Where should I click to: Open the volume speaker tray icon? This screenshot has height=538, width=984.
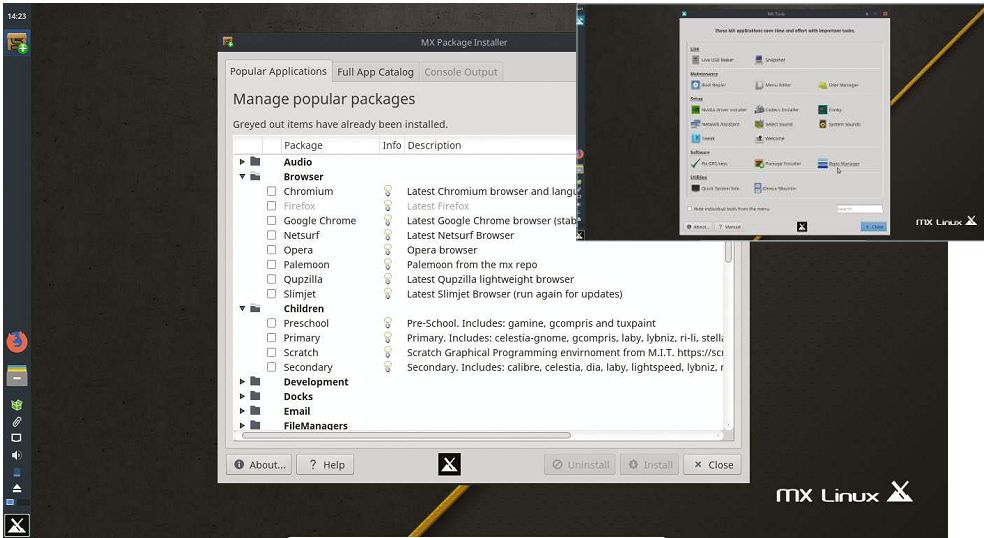[17, 455]
